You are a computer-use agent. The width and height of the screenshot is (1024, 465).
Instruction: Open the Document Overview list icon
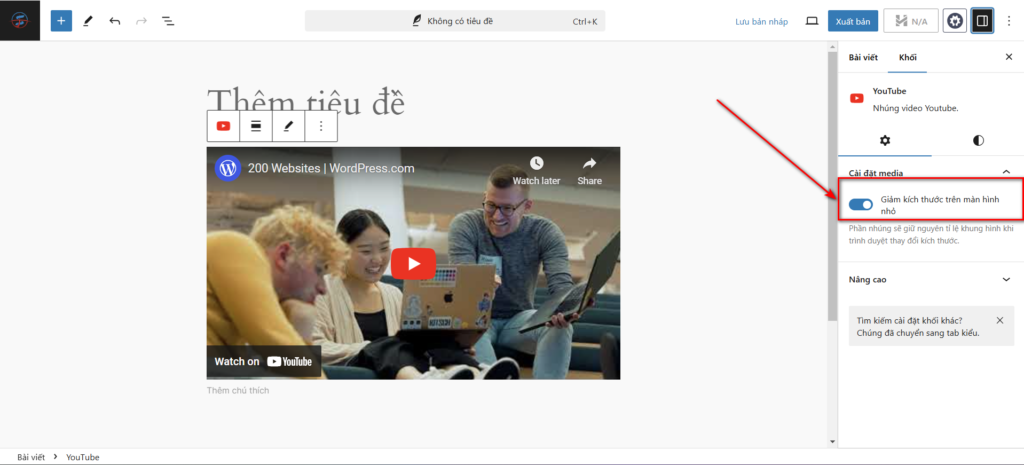[x=167, y=20]
